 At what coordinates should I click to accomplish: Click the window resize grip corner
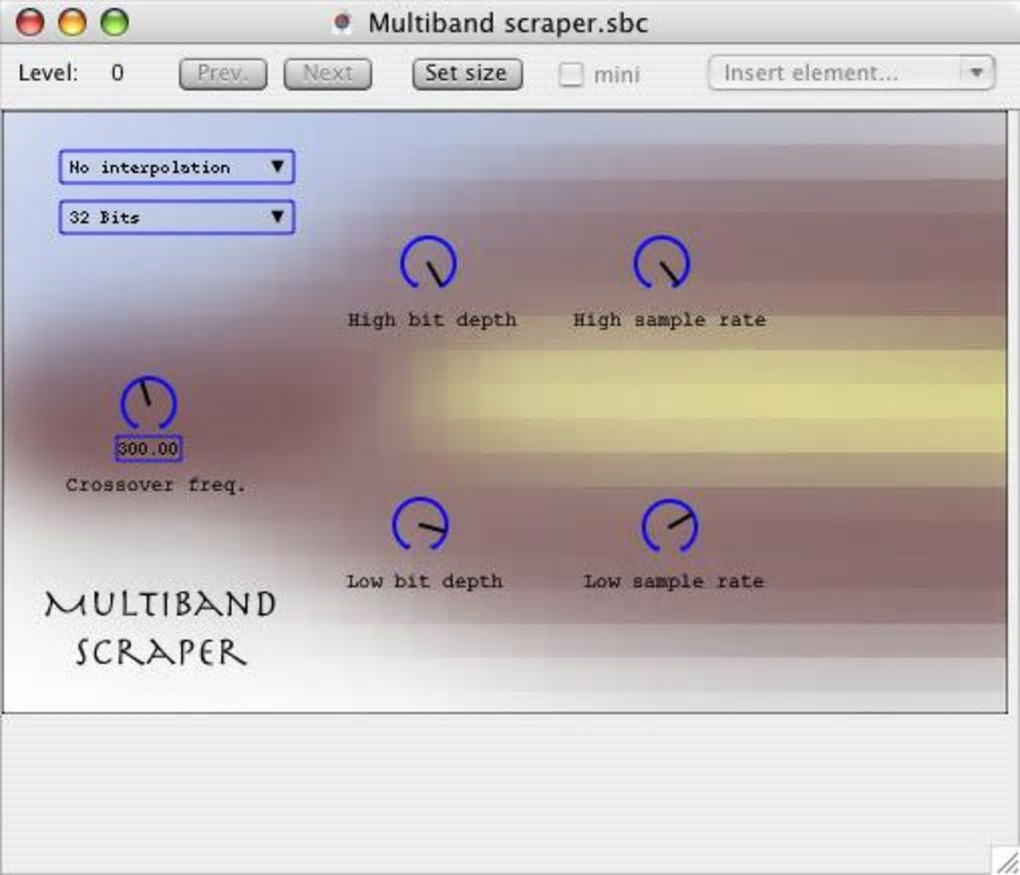point(1006,860)
